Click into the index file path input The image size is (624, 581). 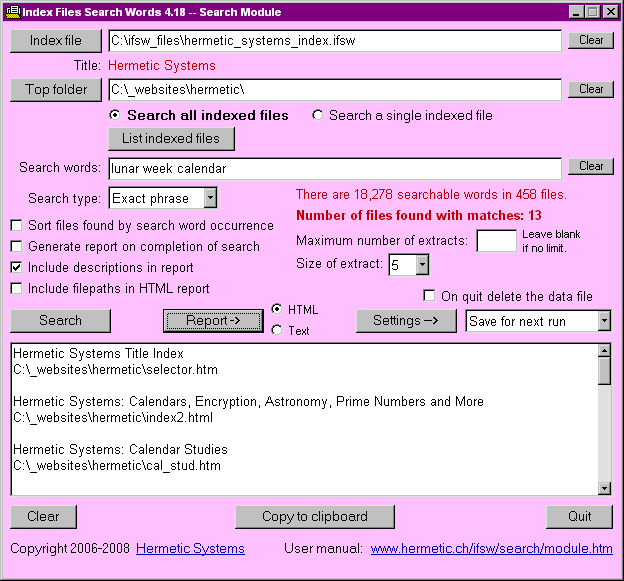(335, 41)
